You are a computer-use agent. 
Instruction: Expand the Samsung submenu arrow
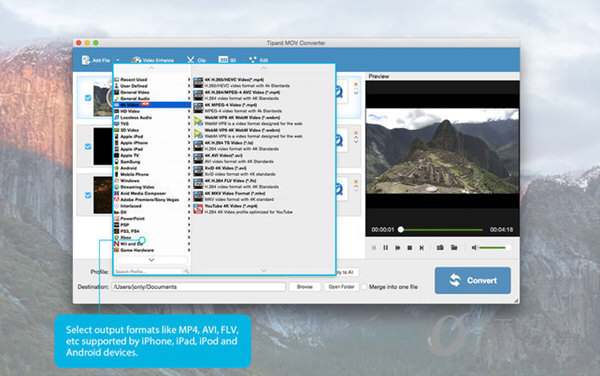(x=189, y=161)
